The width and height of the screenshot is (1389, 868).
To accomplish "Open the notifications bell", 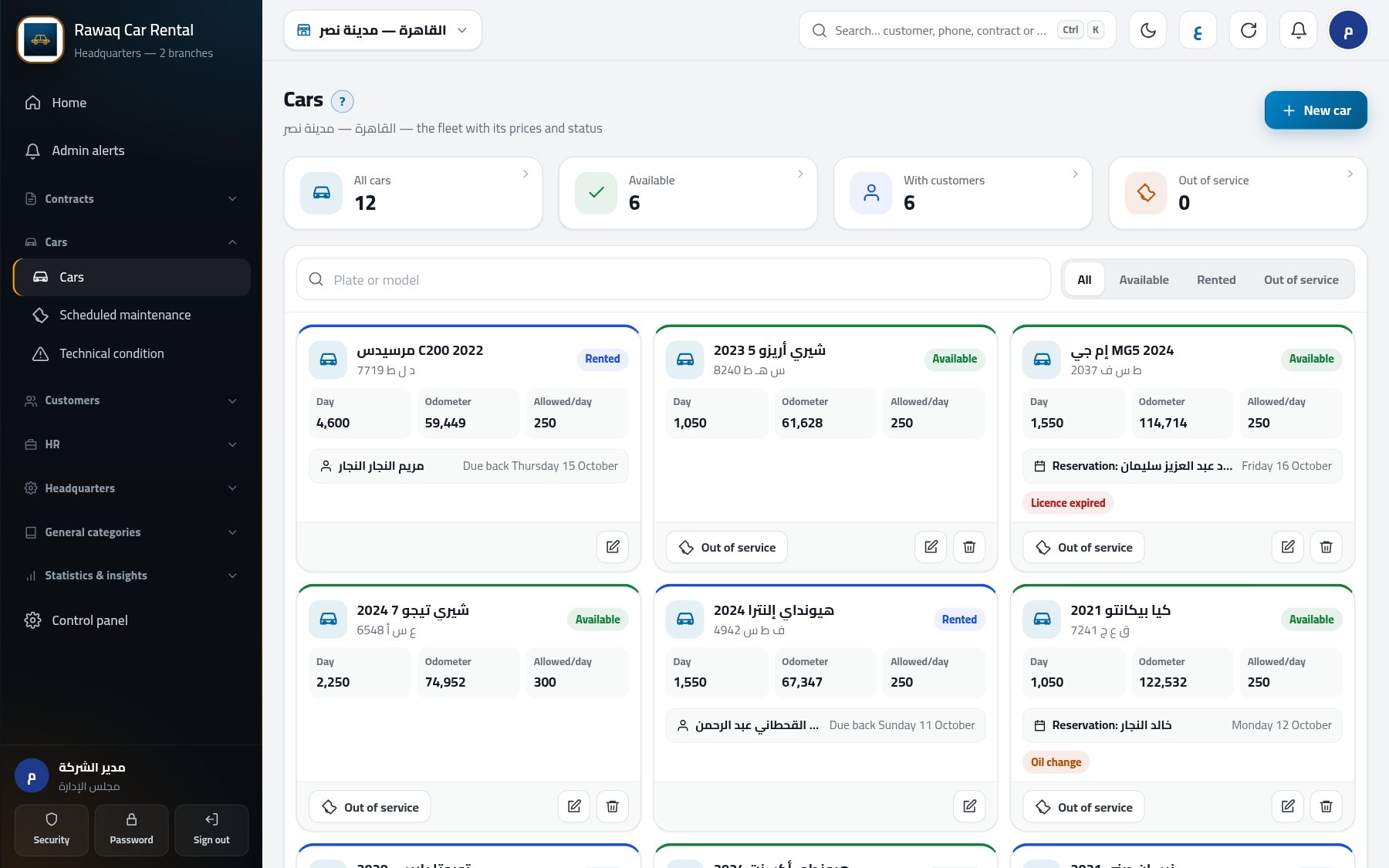I will click(x=1299, y=30).
